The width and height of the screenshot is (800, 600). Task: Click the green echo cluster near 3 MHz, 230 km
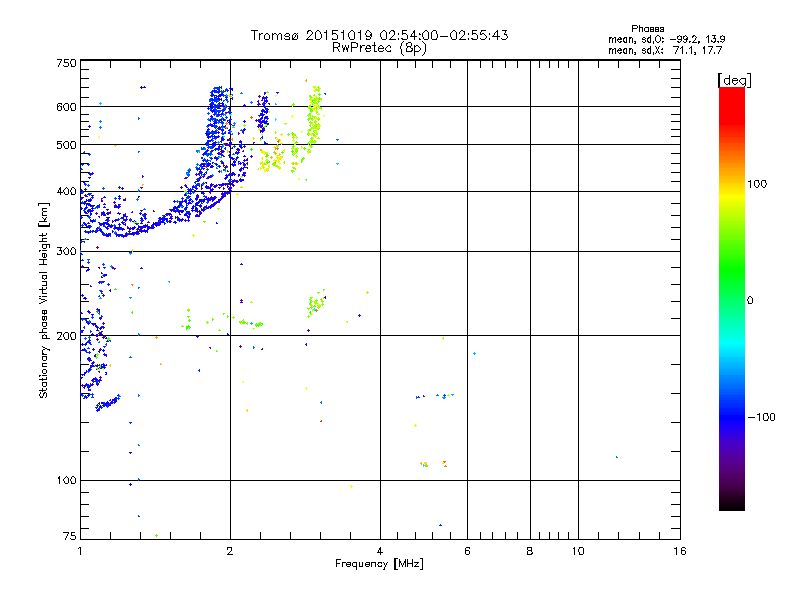316,304
